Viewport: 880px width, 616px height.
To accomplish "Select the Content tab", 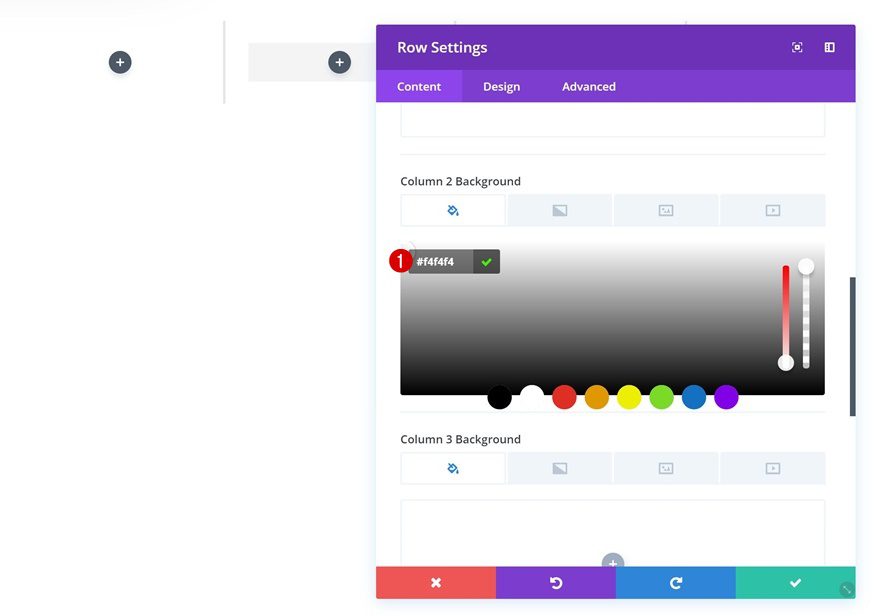I will (x=419, y=86).
